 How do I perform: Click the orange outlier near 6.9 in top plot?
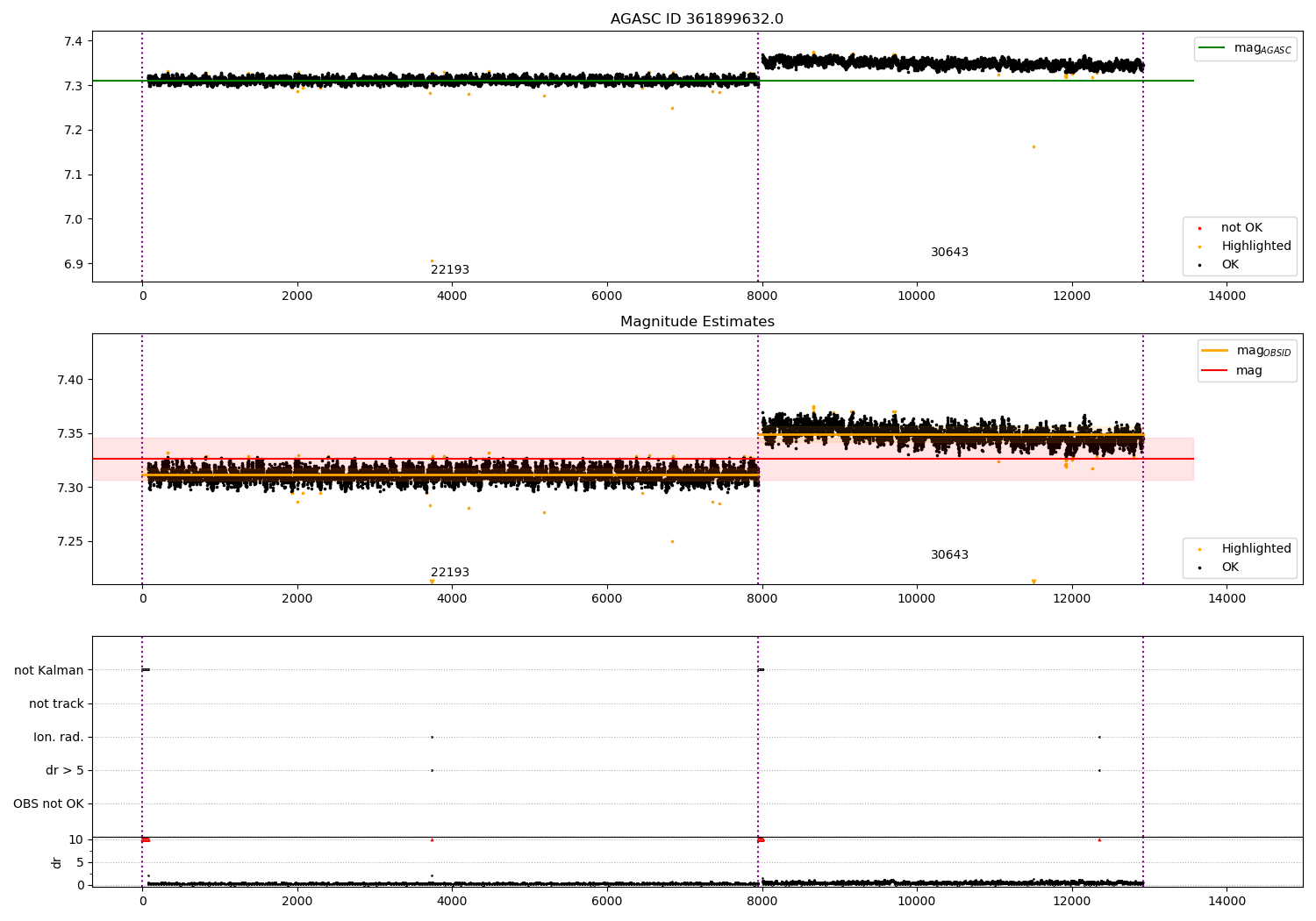[432, 261]
